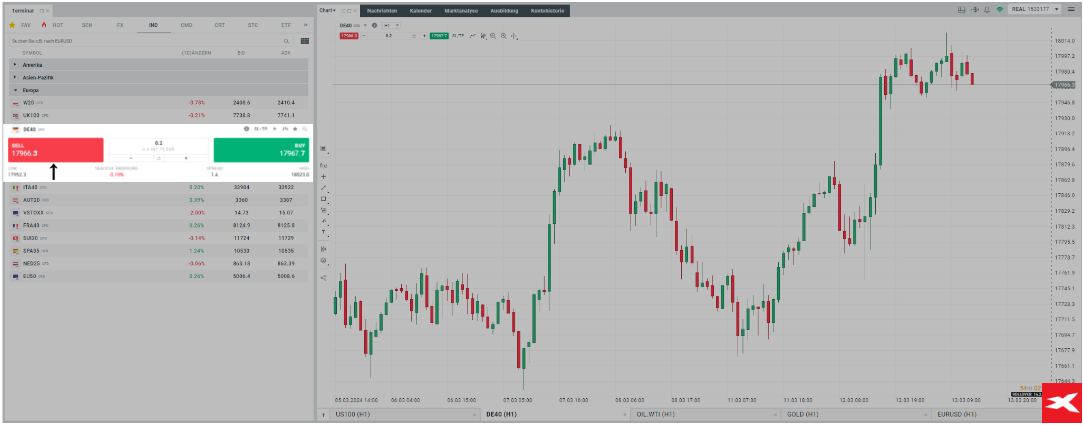Open the hamburger main menu
The width and height of the screenshot is (1083, 425).
click(1071, 9)
